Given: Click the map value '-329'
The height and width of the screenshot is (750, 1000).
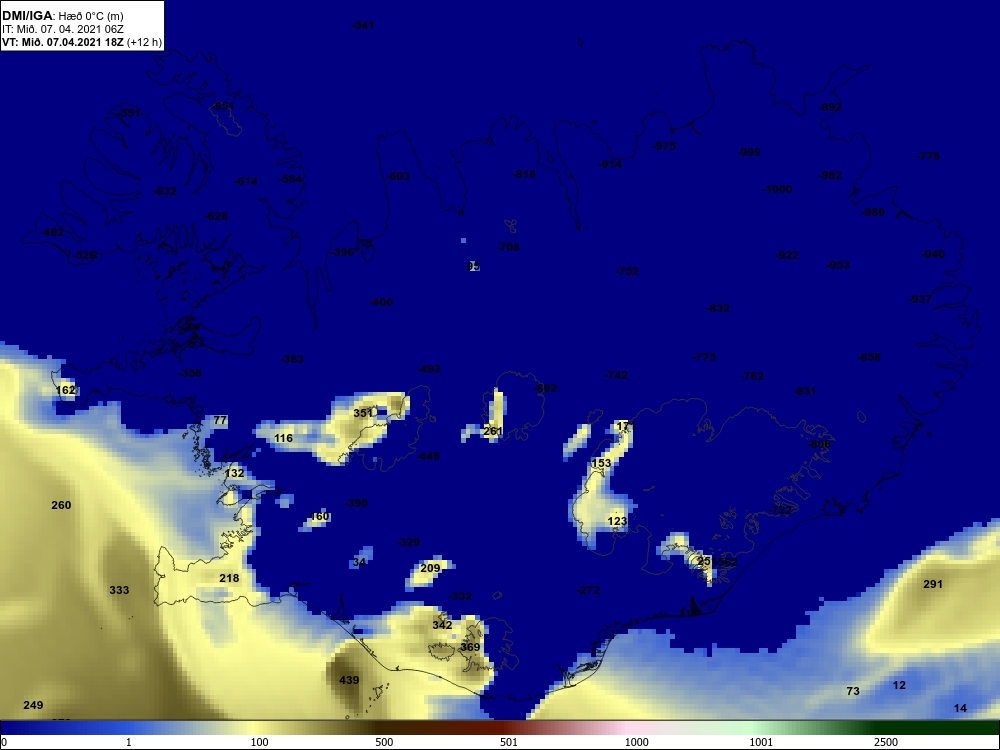Looking at the screenshot, I should (x=408, y=542).
